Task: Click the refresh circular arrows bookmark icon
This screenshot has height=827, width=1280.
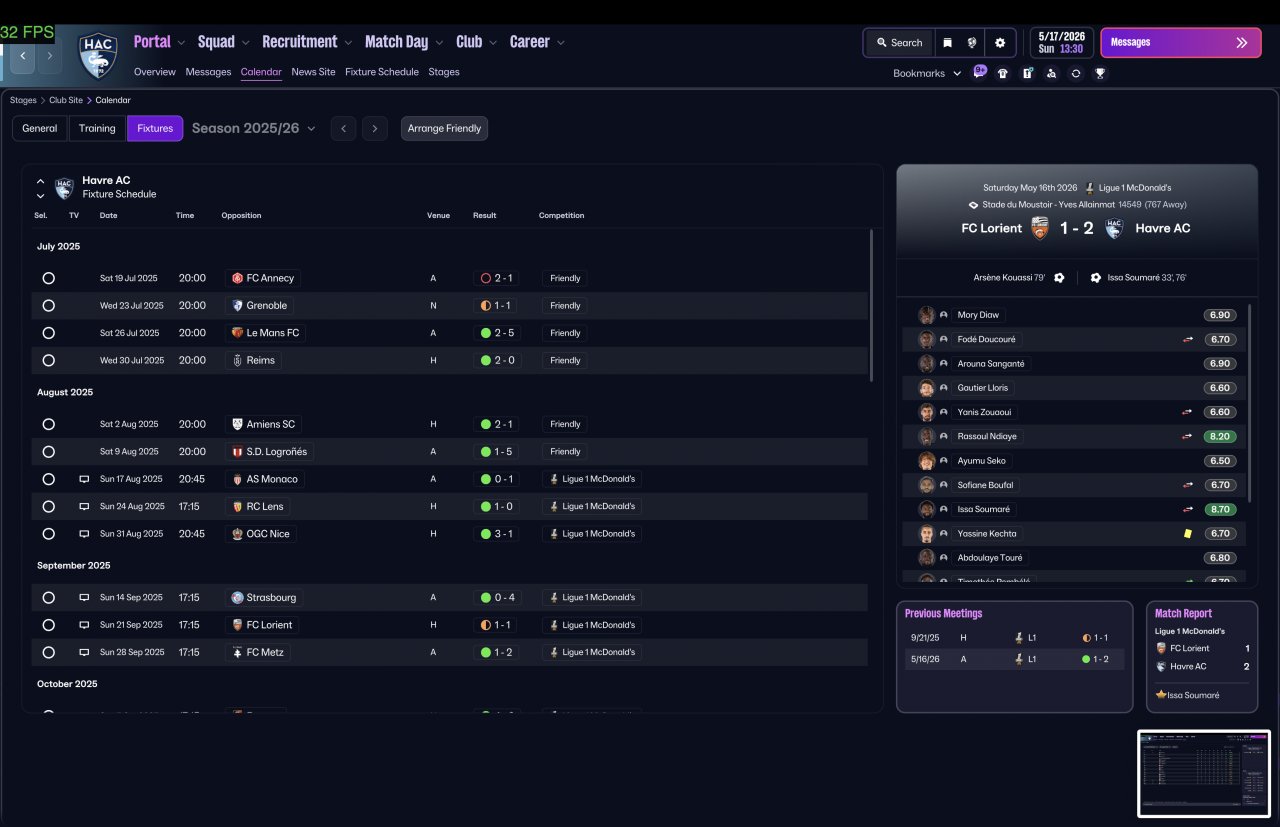Action: (x=1075, y=73)
